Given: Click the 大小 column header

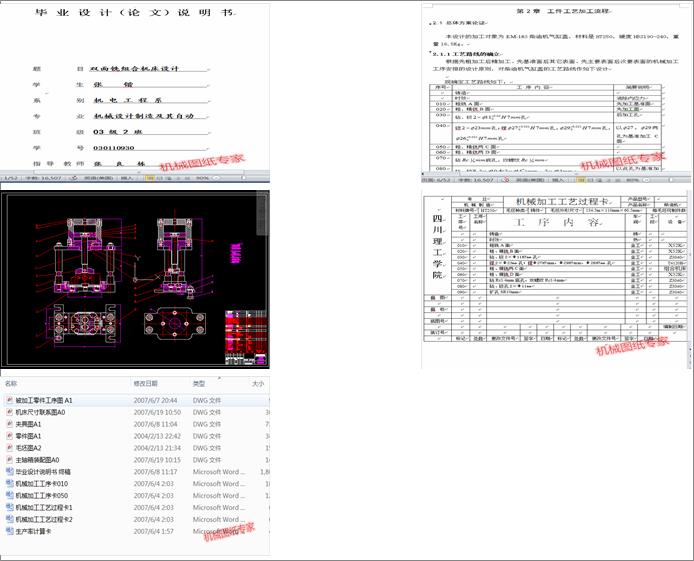Looking at the screenshot, I should pos(257,384).
